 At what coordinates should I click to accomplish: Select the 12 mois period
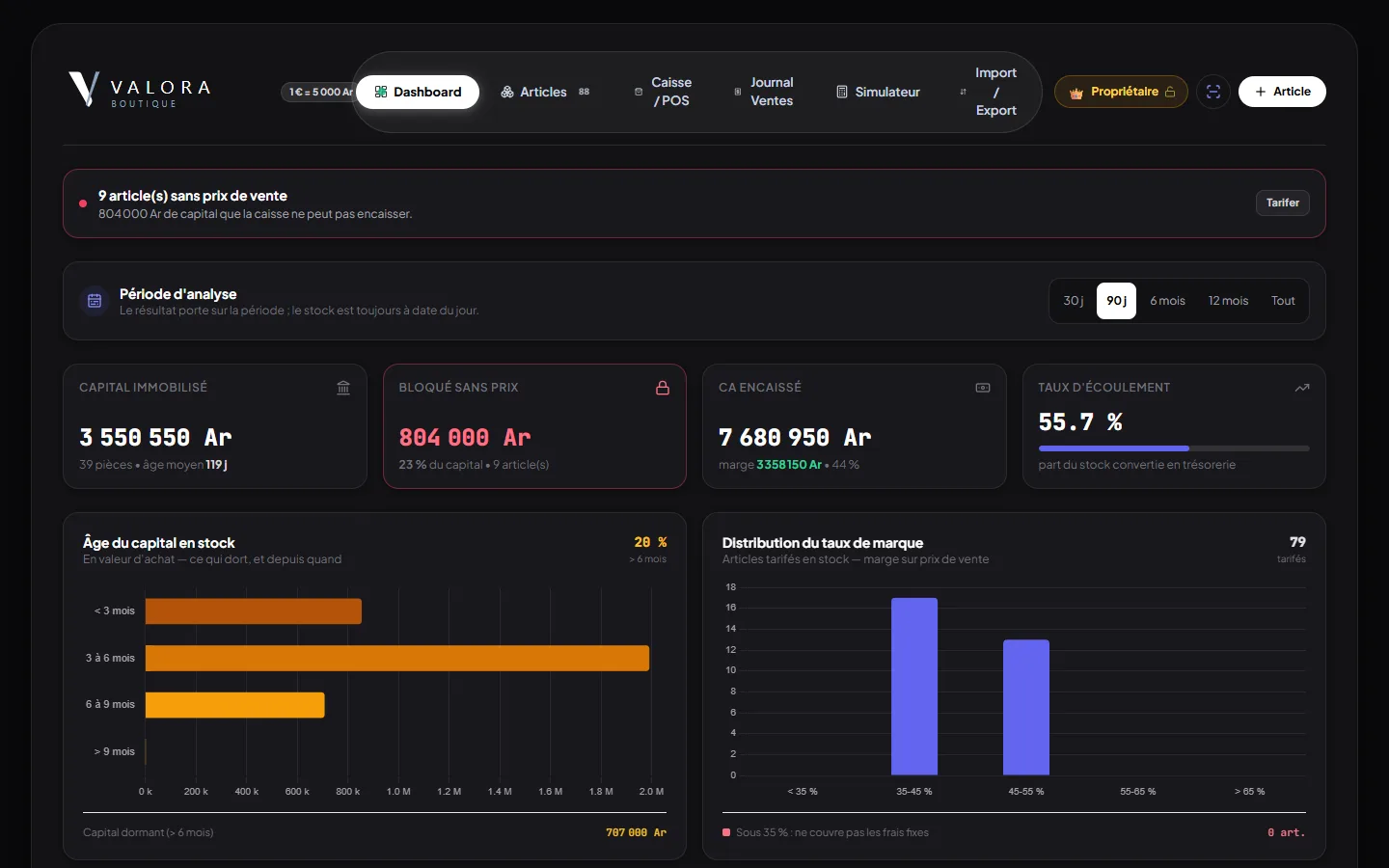pos(1228,301)
